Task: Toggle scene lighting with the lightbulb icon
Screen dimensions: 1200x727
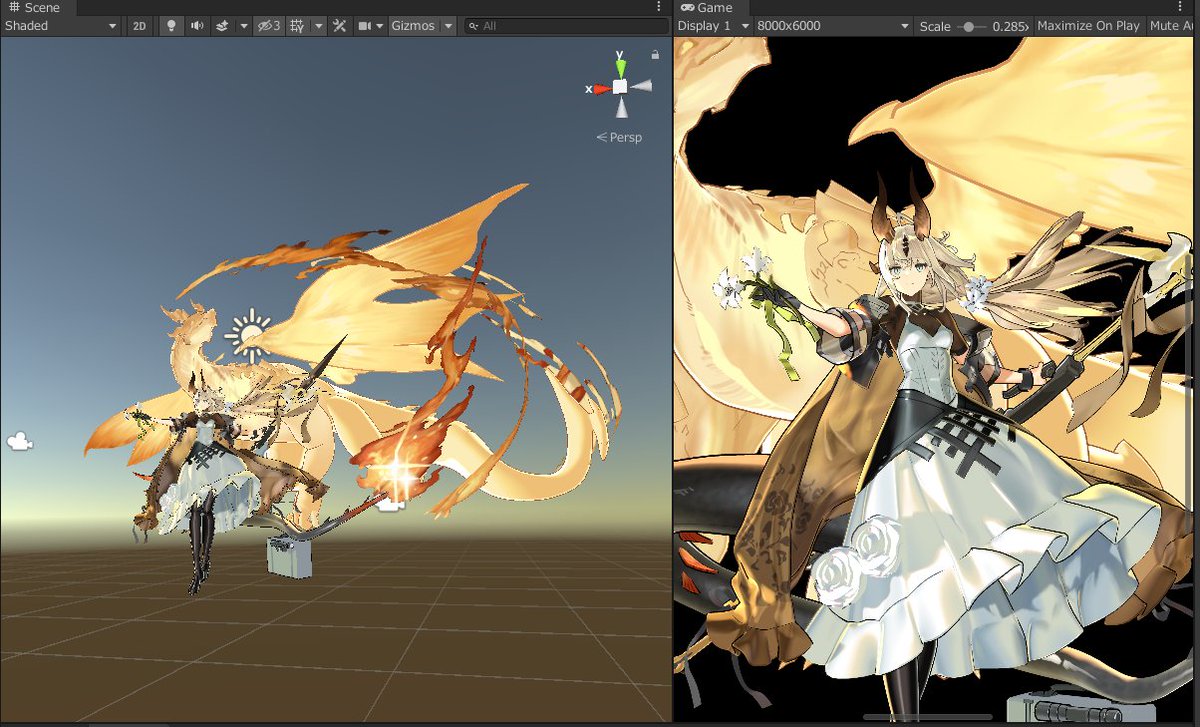Action: coord(172,26)
